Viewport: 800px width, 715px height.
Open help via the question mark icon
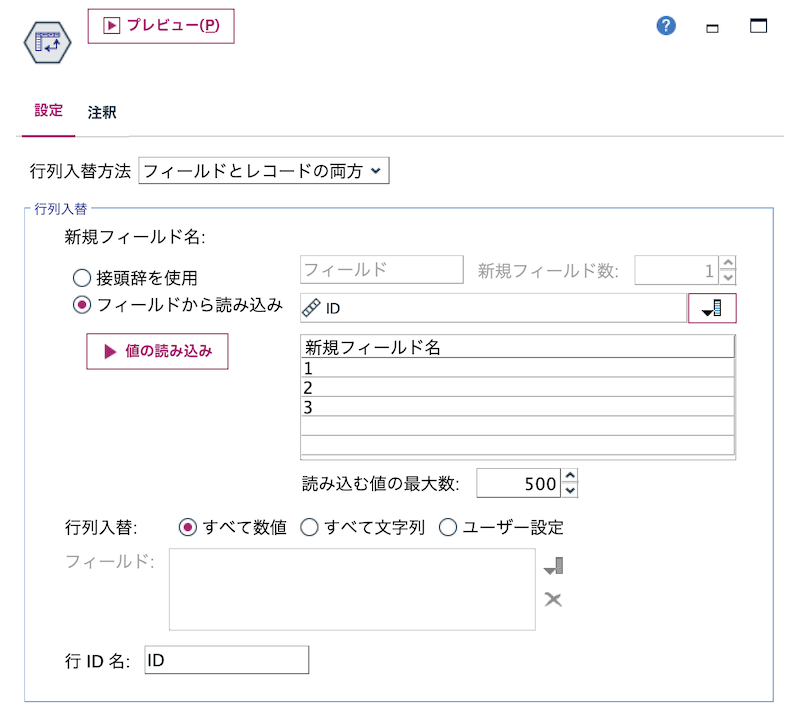[x=665, y=26]
